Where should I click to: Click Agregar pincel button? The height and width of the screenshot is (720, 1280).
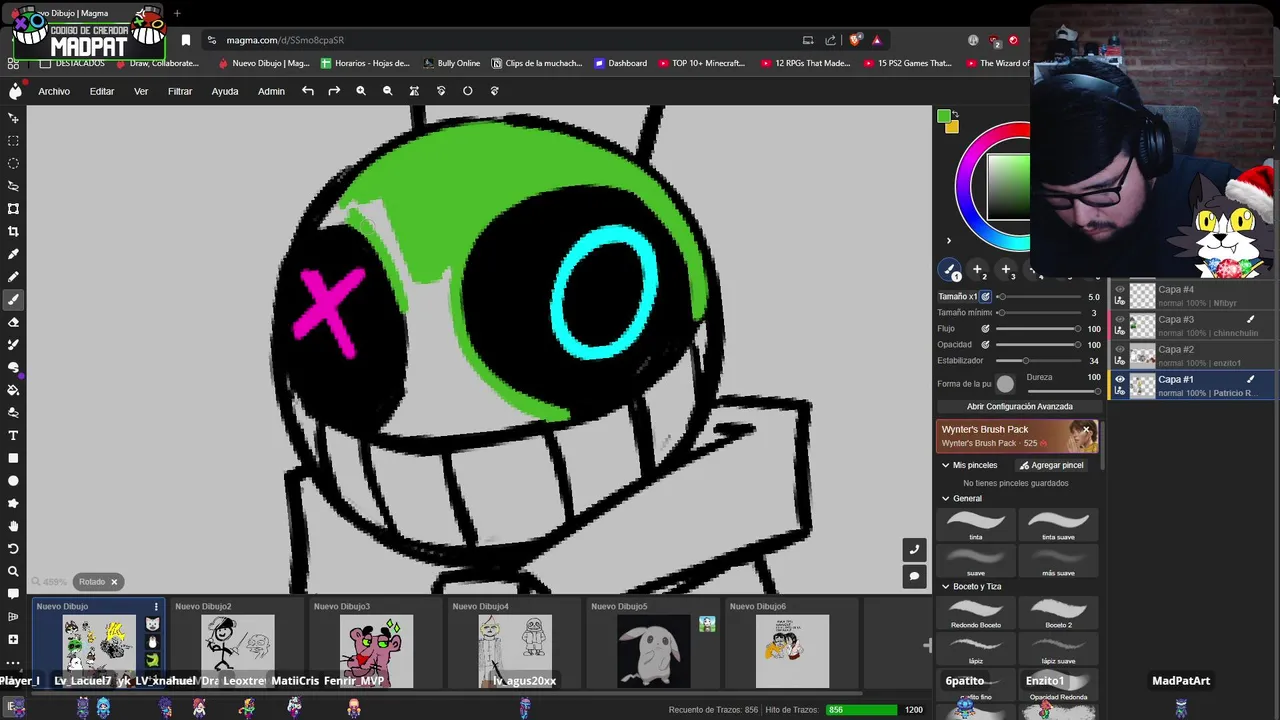pyautogui.click(x=1051, y=465)
